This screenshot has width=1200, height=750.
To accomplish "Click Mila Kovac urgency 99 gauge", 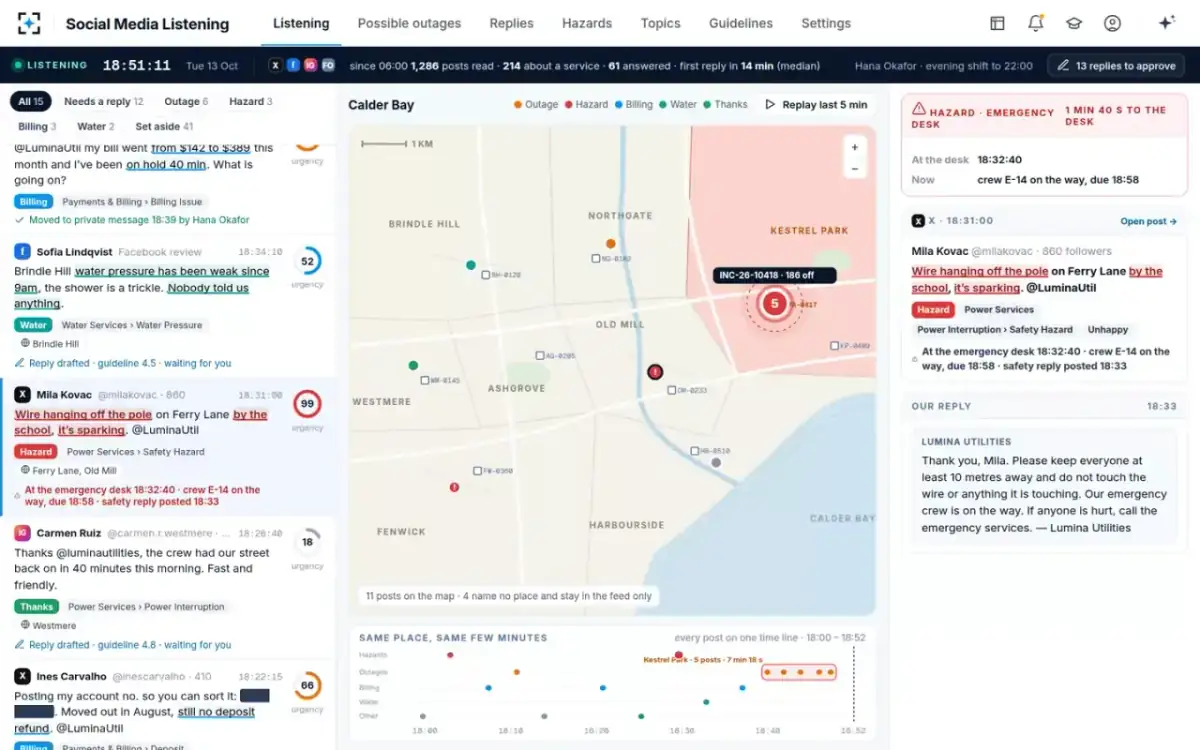I will (x=307, y=404).
